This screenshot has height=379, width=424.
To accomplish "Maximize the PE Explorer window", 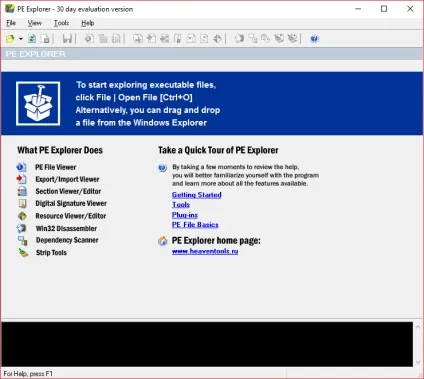I will click(x=384, y=9).
